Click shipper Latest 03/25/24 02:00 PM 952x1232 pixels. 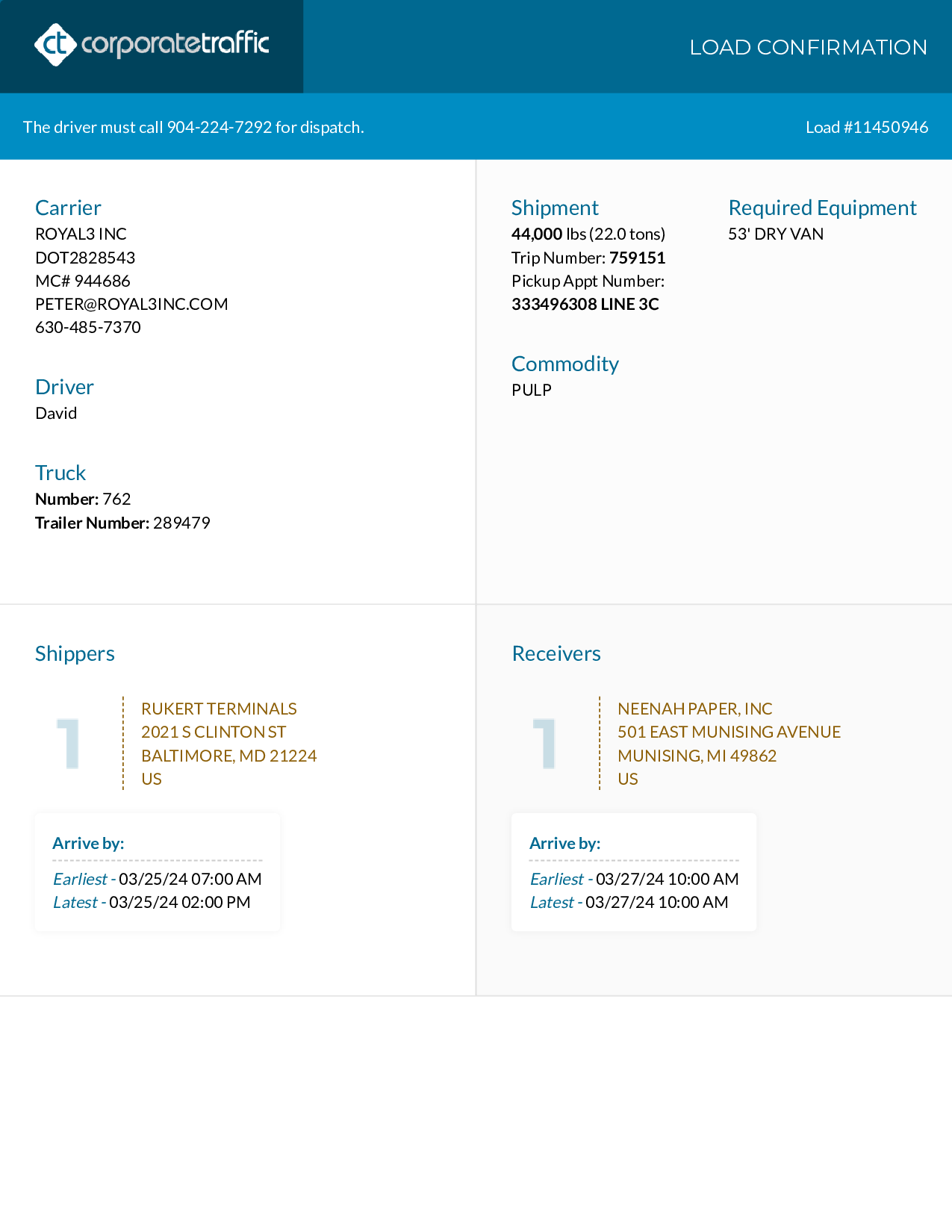[x=152, y=902]
